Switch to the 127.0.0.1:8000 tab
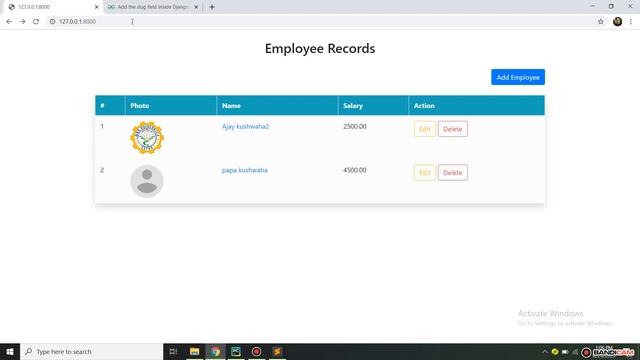Screen dimensions: 640x360 click(52, 7)
